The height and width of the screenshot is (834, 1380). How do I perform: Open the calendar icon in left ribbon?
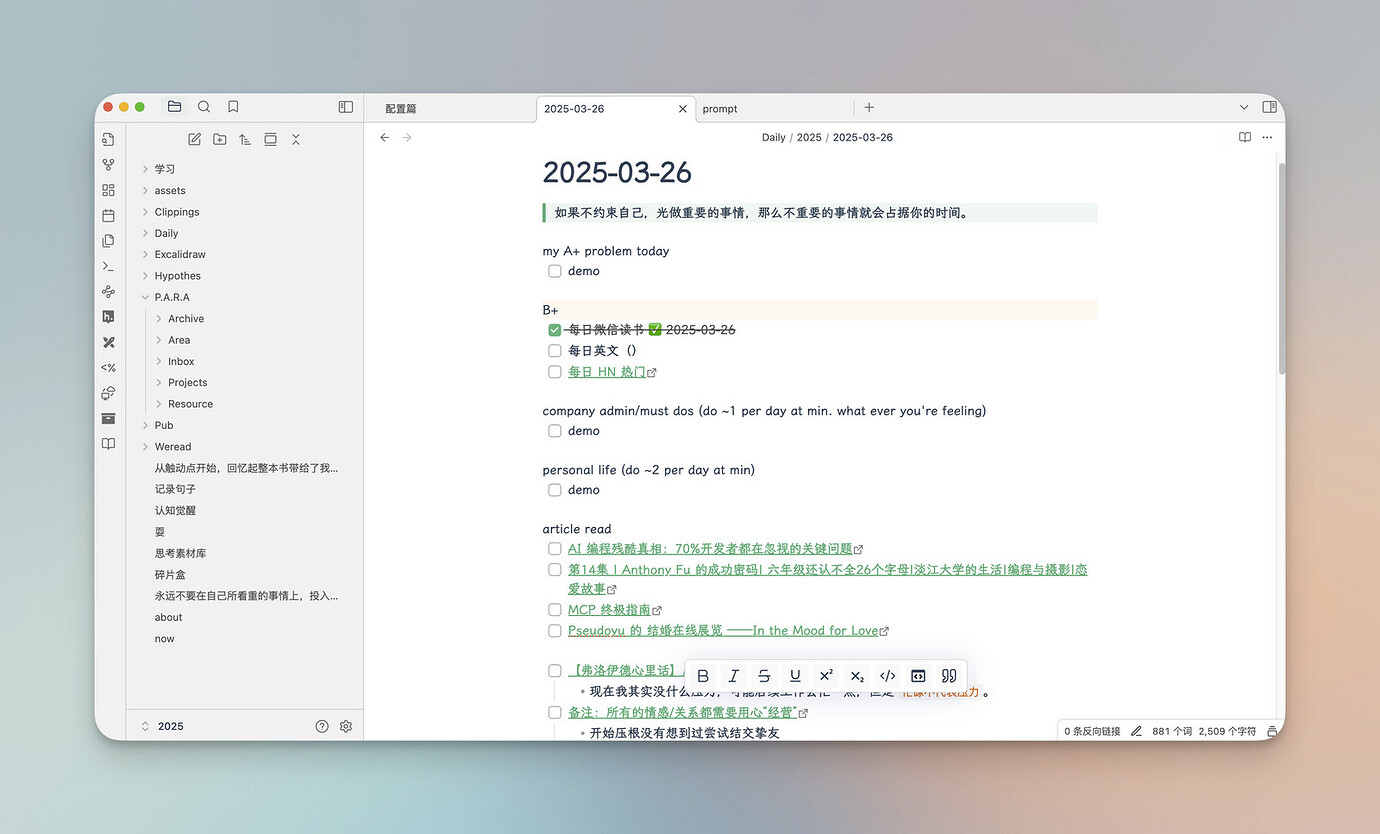click(108, 215)
